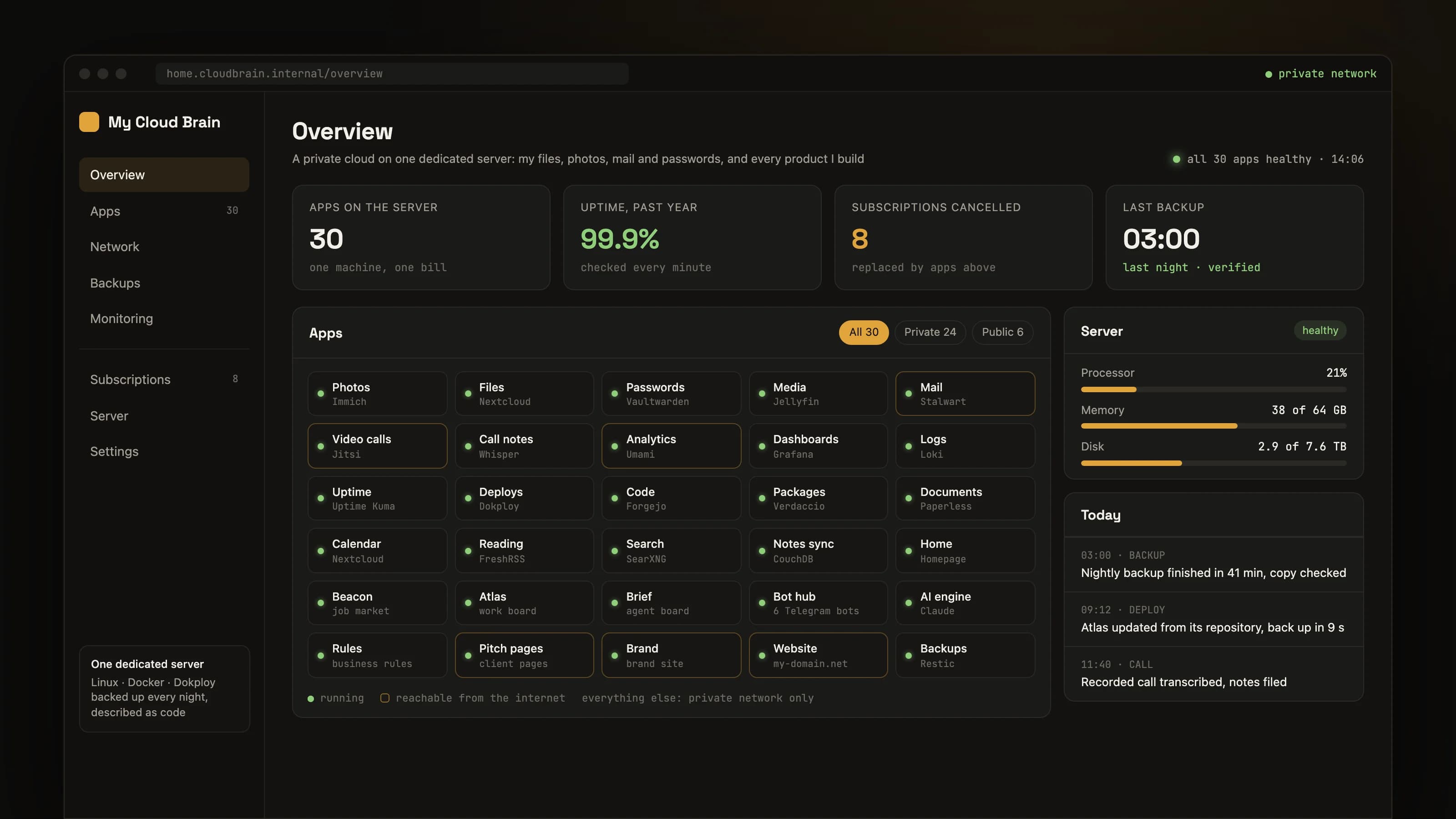
Task: Open the Brand site card
Action: 671,655
